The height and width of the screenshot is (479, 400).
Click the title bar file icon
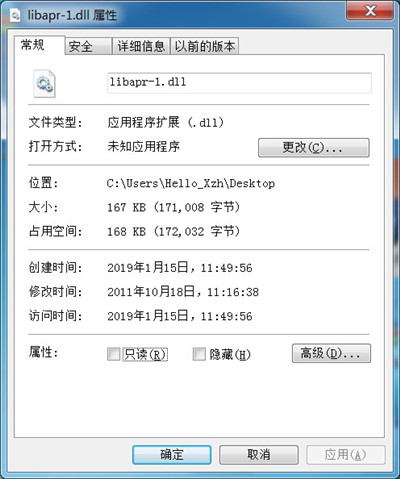pos(15,16)
